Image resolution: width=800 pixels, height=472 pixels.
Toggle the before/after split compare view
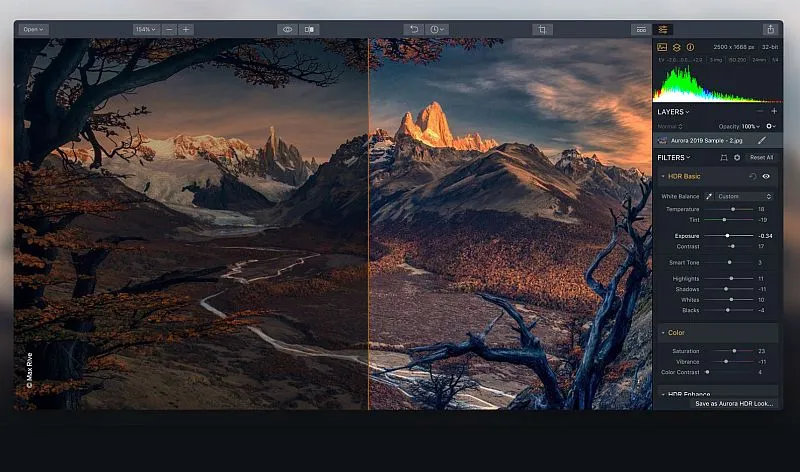pyautogui.click(x=309, y=30)
